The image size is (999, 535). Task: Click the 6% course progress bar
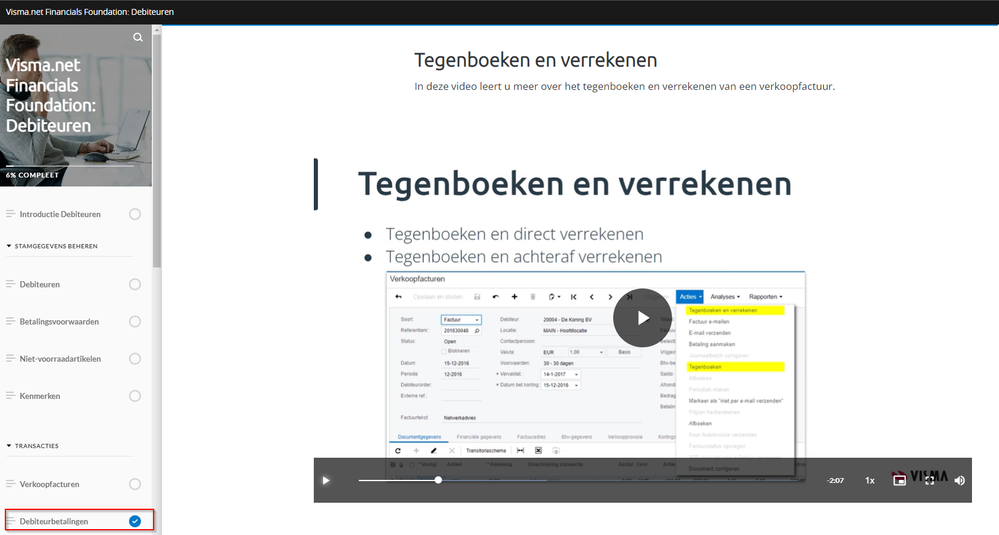point(70,166)
